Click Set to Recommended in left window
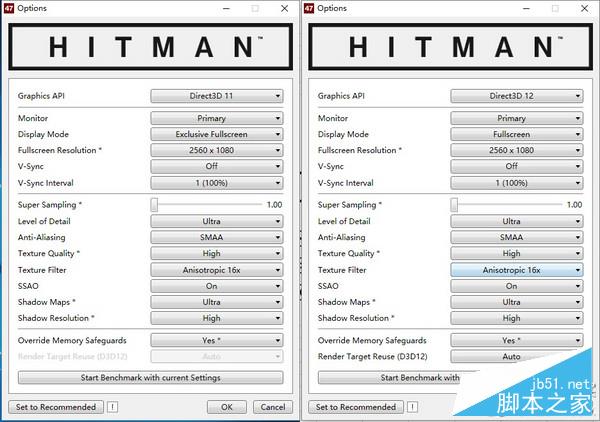Viewport: 600px width, 422px height. [x=56, y=407]
